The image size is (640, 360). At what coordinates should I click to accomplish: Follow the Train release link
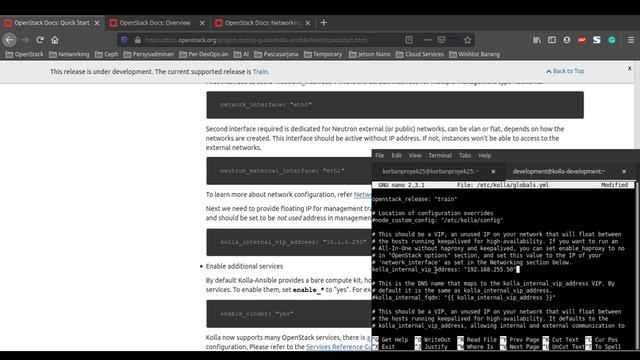coord(260,71)
